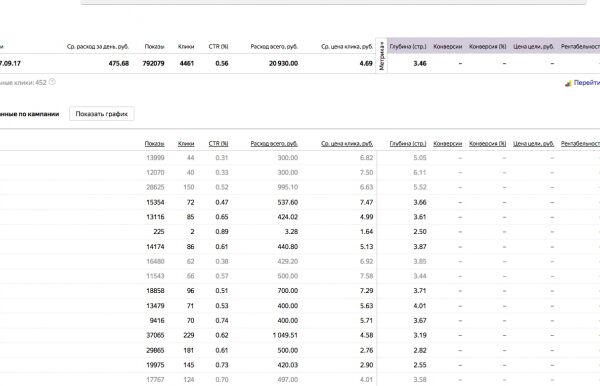
Task: Select impressions cell 29865
Action: pyautogui.click(x=155, y=350)
